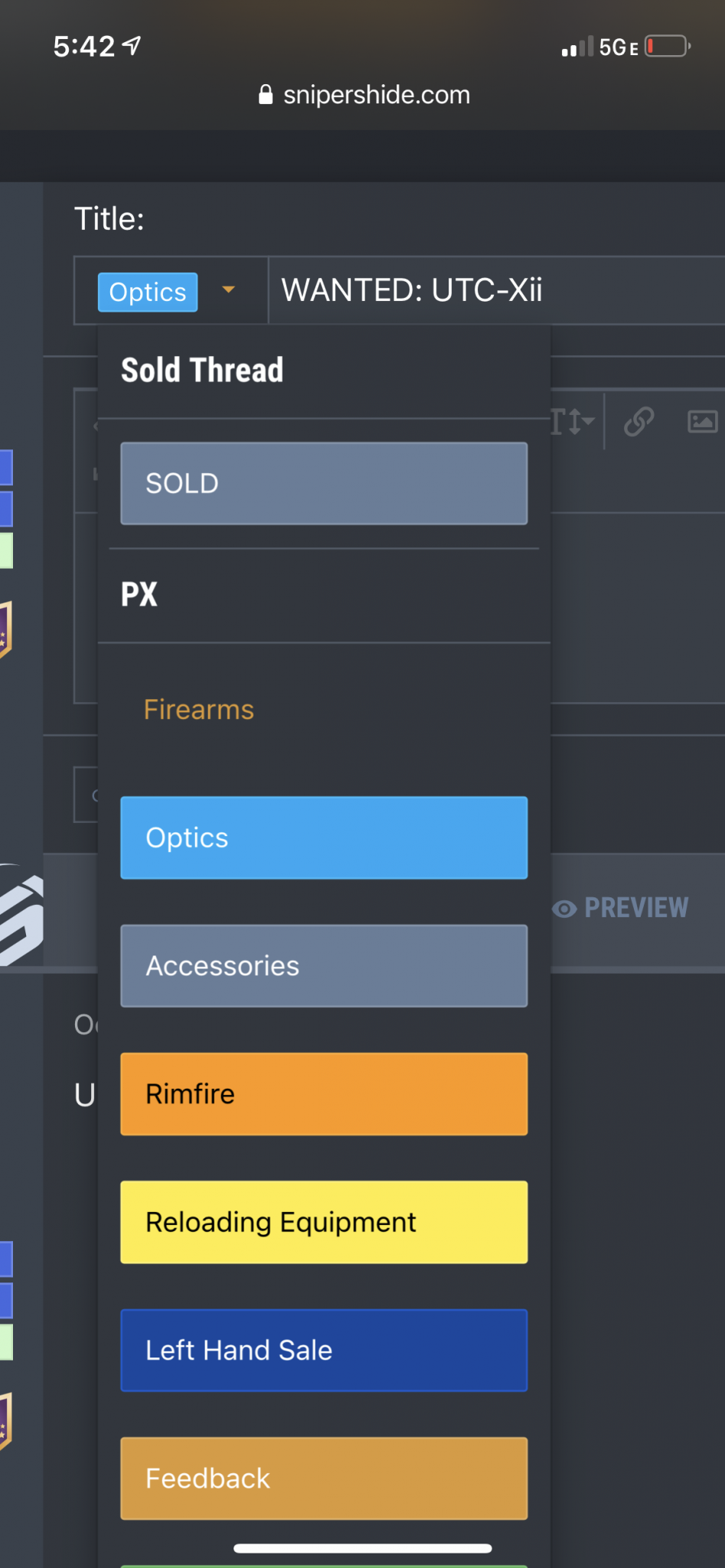Screen dimensions: 725x1568
Task: Click the selected Optics prefix badge
Action: click(x=148, y=292)
